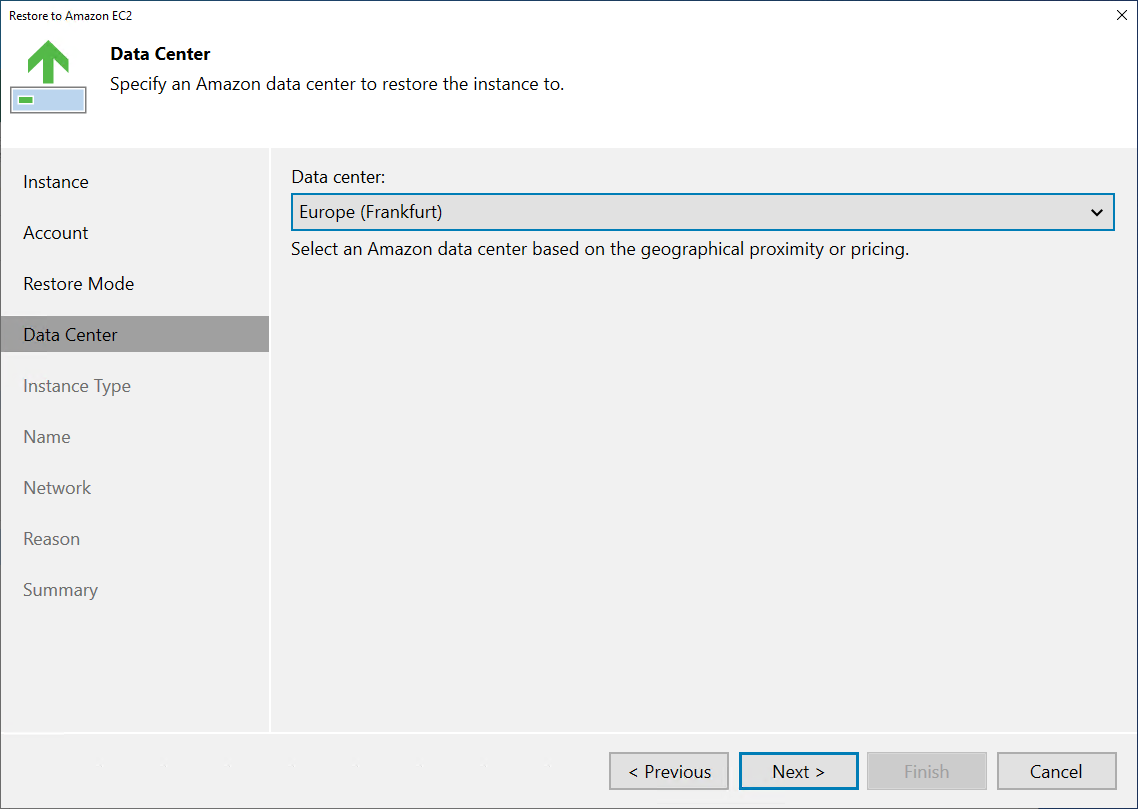Select the Data Center step in sidebar
Viewport: 1138px width, 809px height.
coord(135,334)
